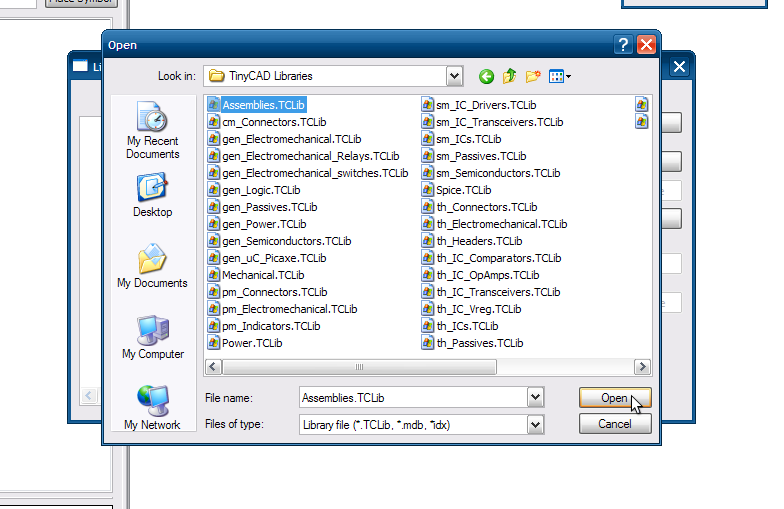
Task: Select My Computer in places bar
Action: (x=153, y=338)
